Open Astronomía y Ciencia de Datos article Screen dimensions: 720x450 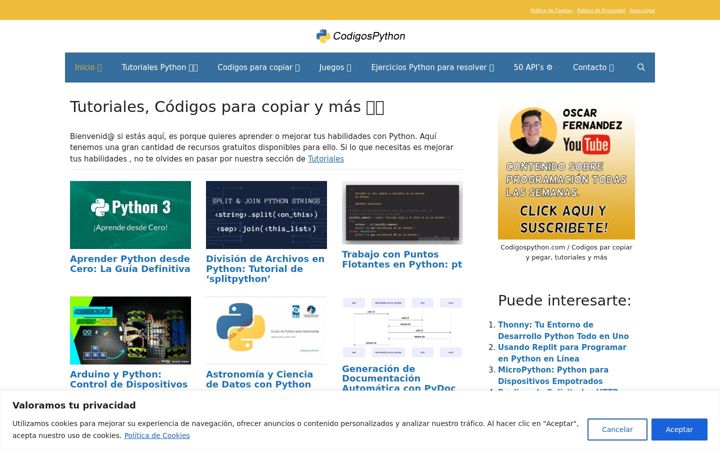[259, 379]
